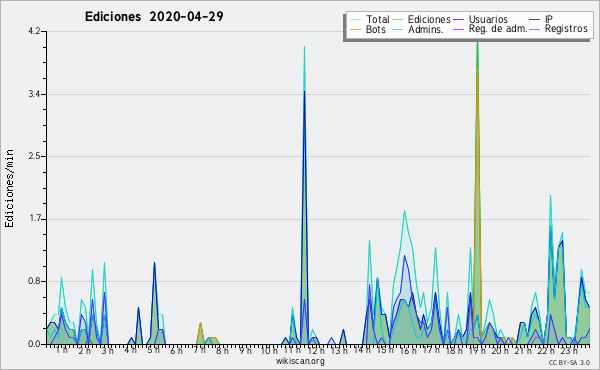
Task: Select the 5 h tick label
Action: [x=153, y=350]
